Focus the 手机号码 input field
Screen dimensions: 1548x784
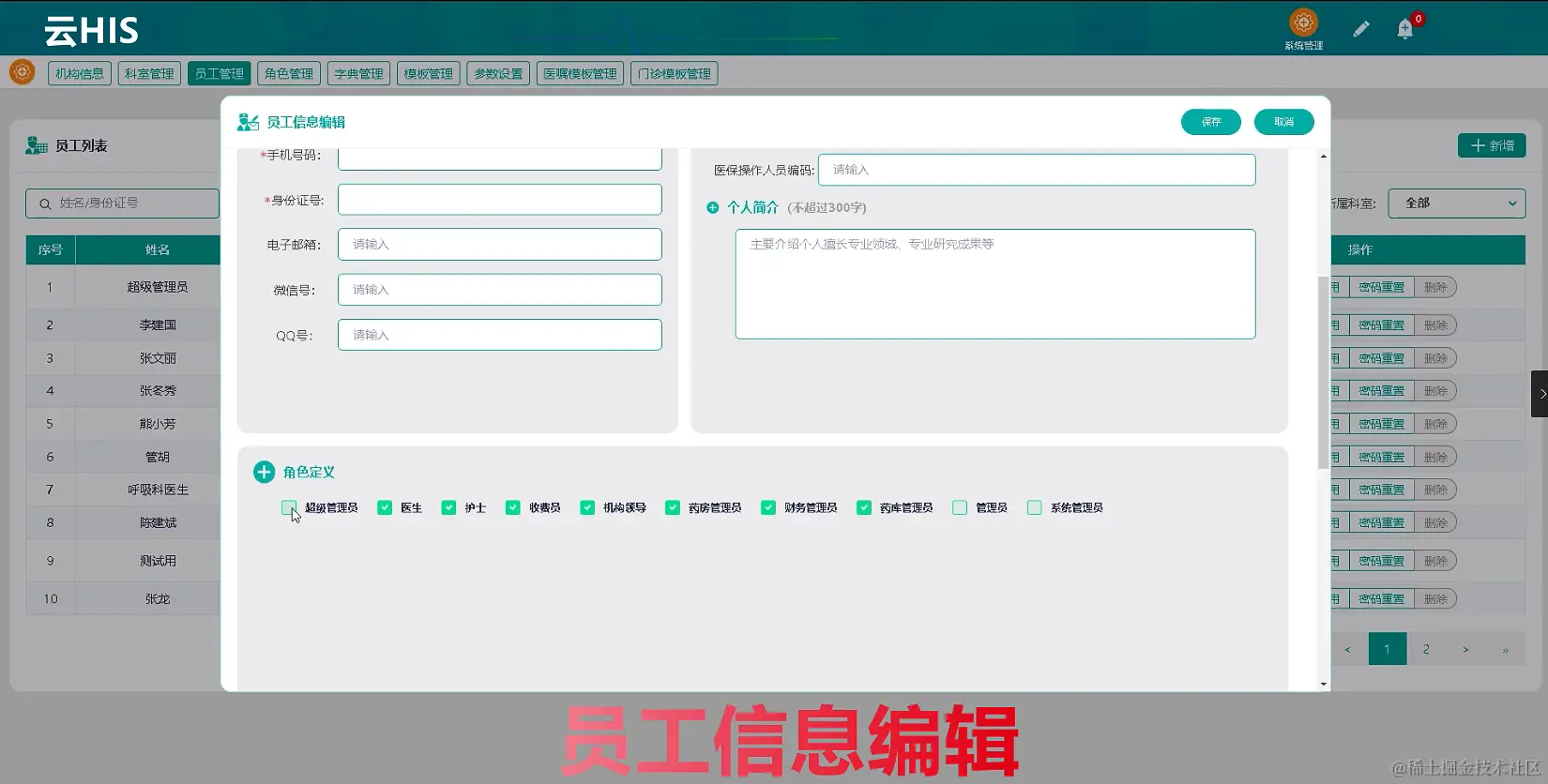[x=500, y=158]
